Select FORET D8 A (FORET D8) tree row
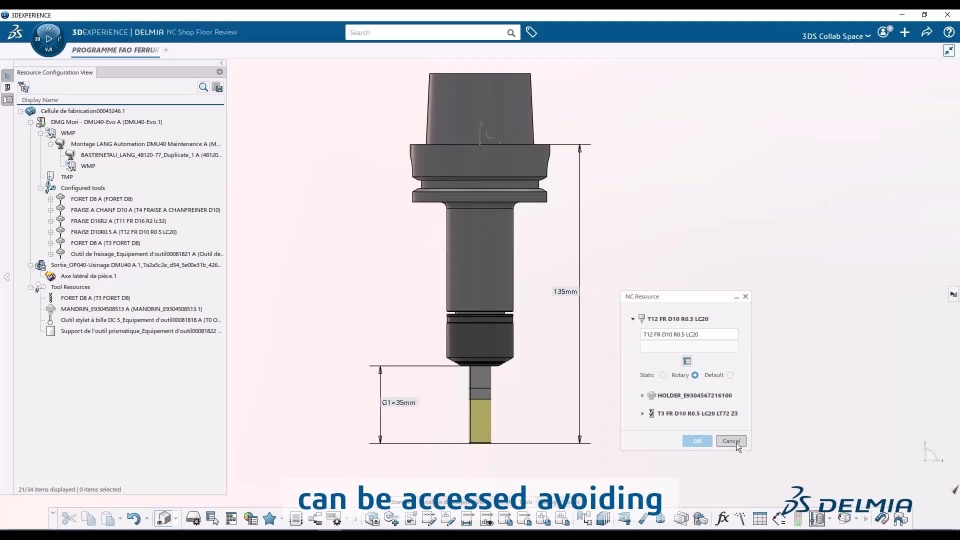960x540 pixels. 102,199
